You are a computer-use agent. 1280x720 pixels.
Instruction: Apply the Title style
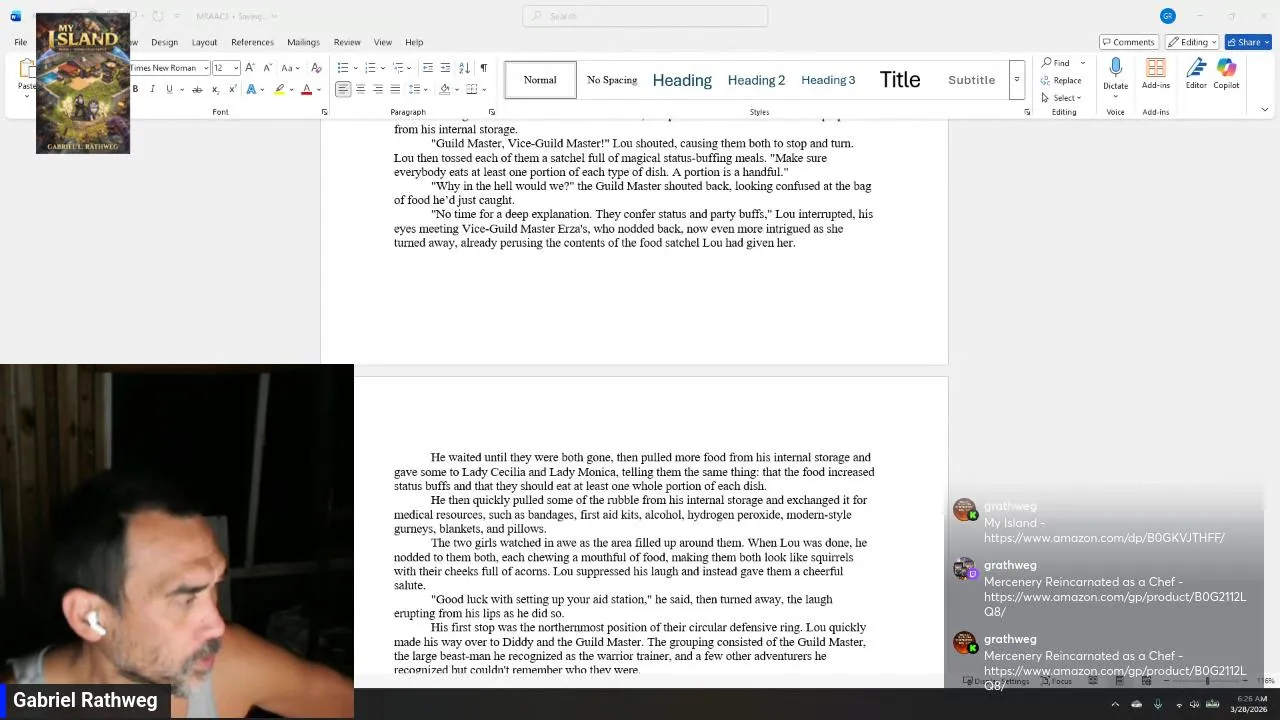tap(900, 80)
